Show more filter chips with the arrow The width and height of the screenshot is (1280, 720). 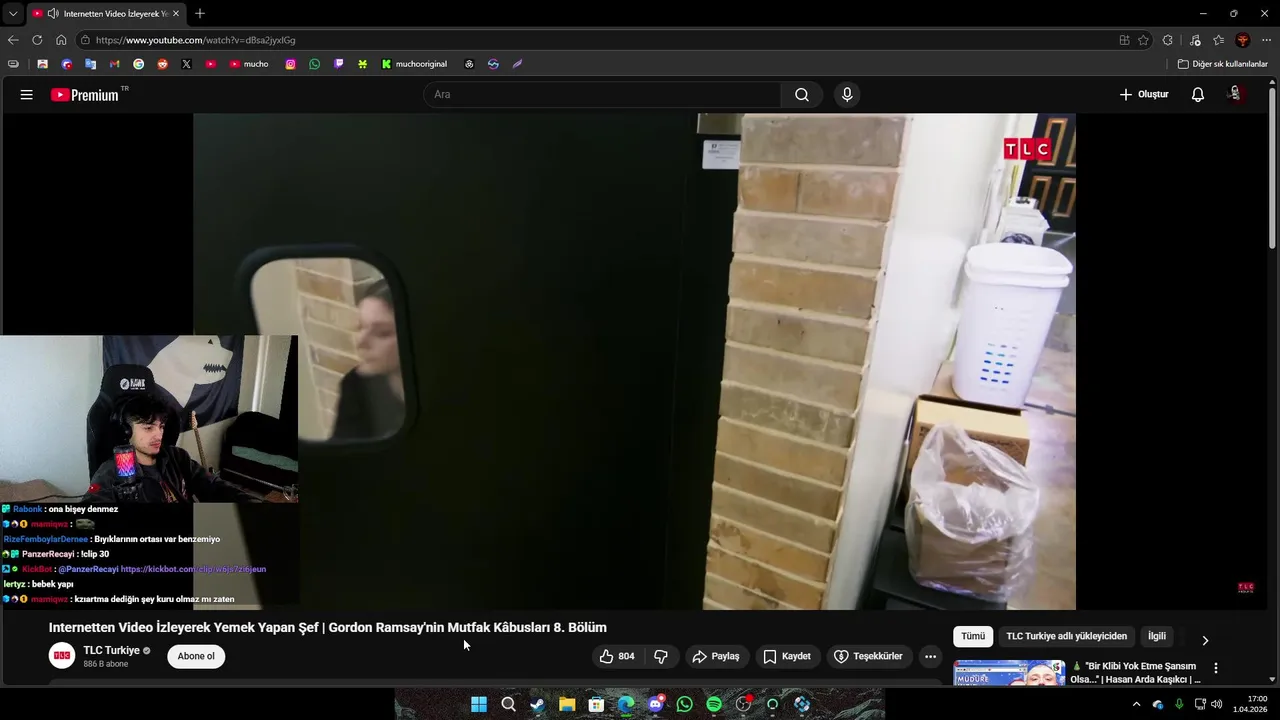click(1205, 640)
